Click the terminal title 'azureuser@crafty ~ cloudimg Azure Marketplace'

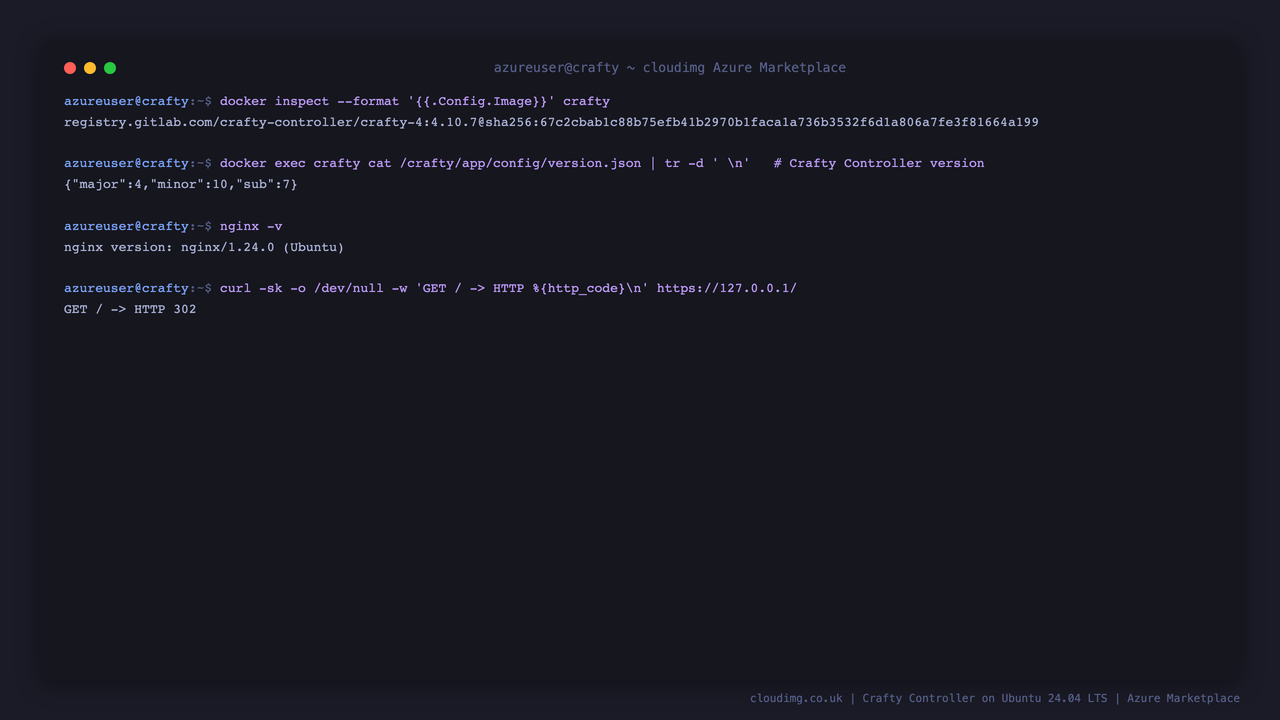(670, 68)
